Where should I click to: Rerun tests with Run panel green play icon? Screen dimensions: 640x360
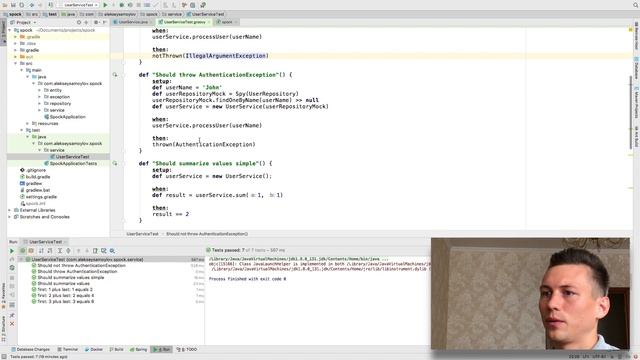(12, 251)
